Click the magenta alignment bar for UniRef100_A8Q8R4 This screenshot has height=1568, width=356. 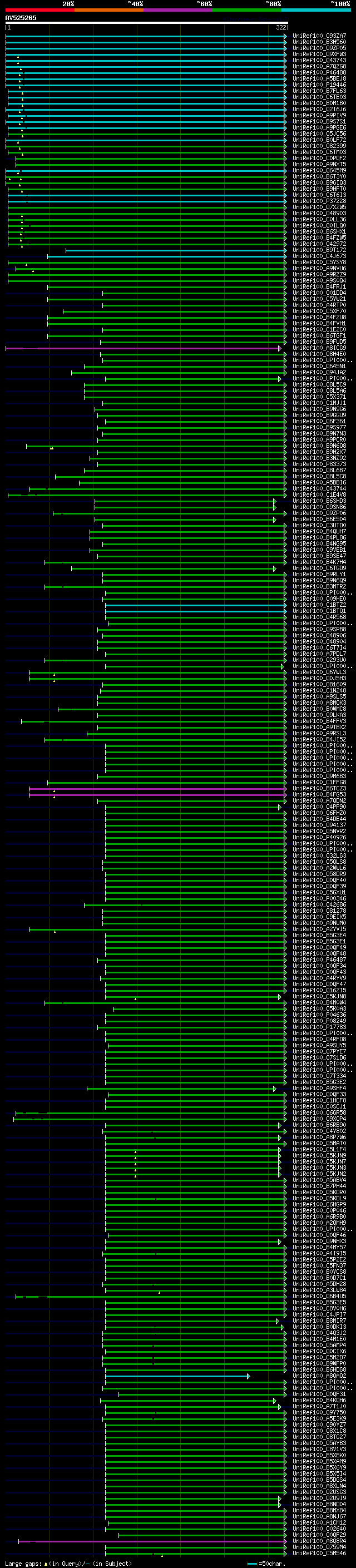pos(152,1541)
